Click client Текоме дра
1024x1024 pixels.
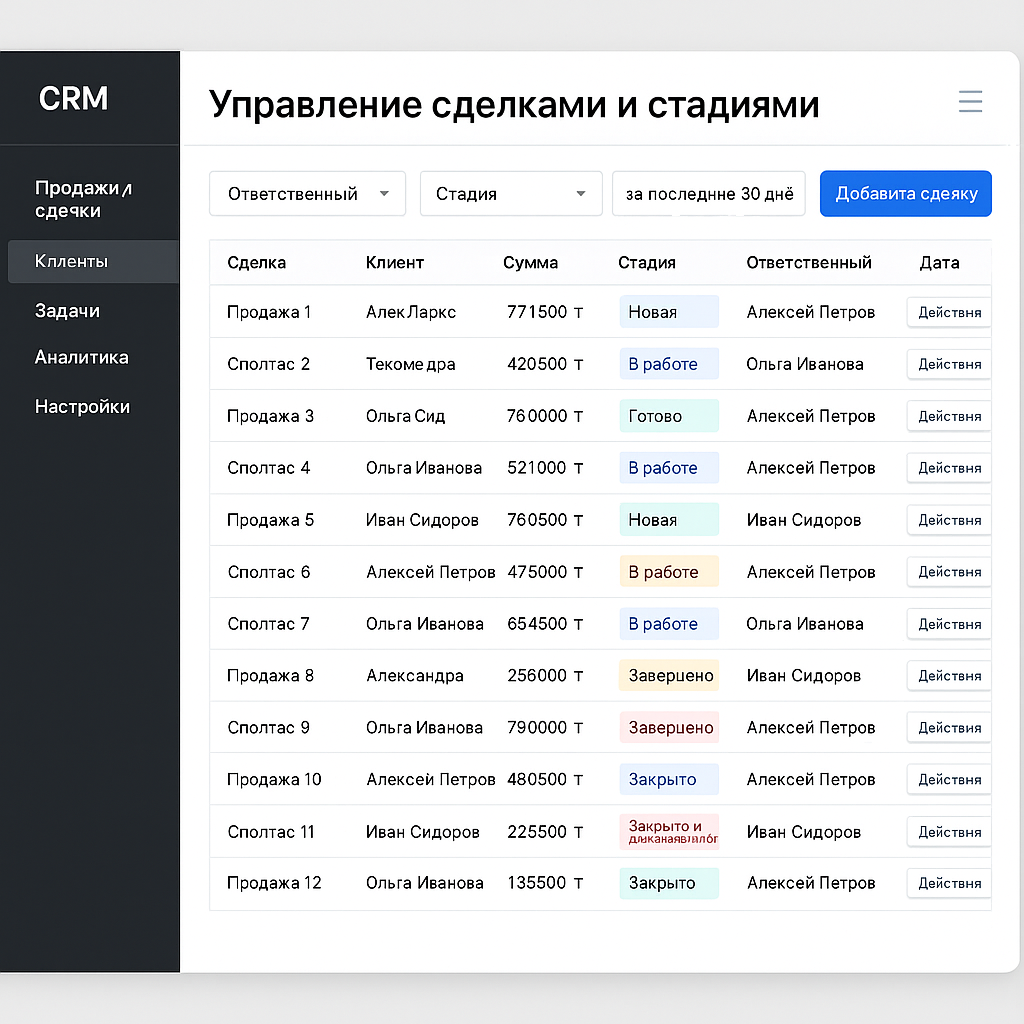(410, 364)
